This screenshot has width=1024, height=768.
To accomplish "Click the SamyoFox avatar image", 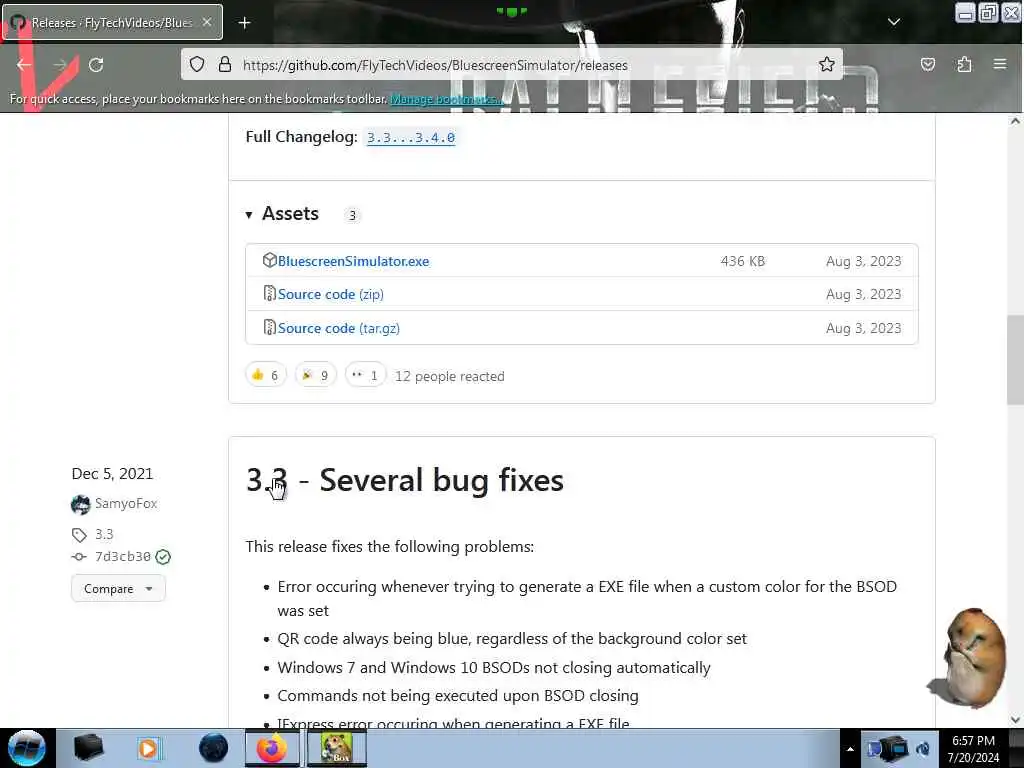I will tap(80, 504).
